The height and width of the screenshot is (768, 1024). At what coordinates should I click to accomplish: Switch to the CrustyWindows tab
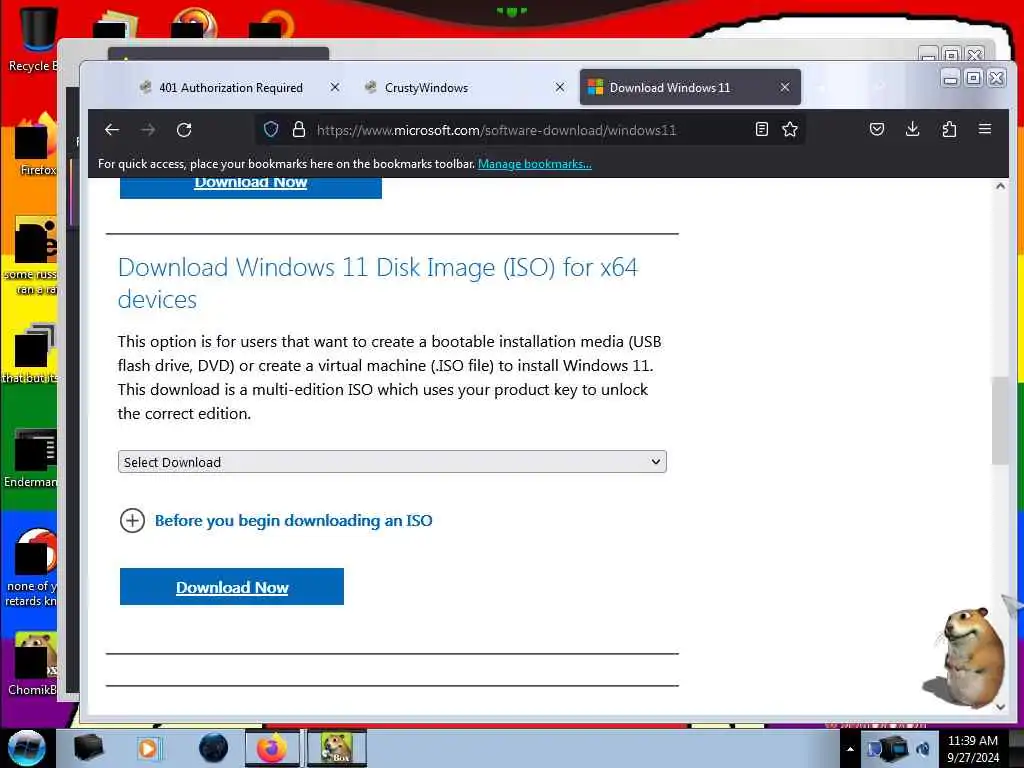[464, 88]
